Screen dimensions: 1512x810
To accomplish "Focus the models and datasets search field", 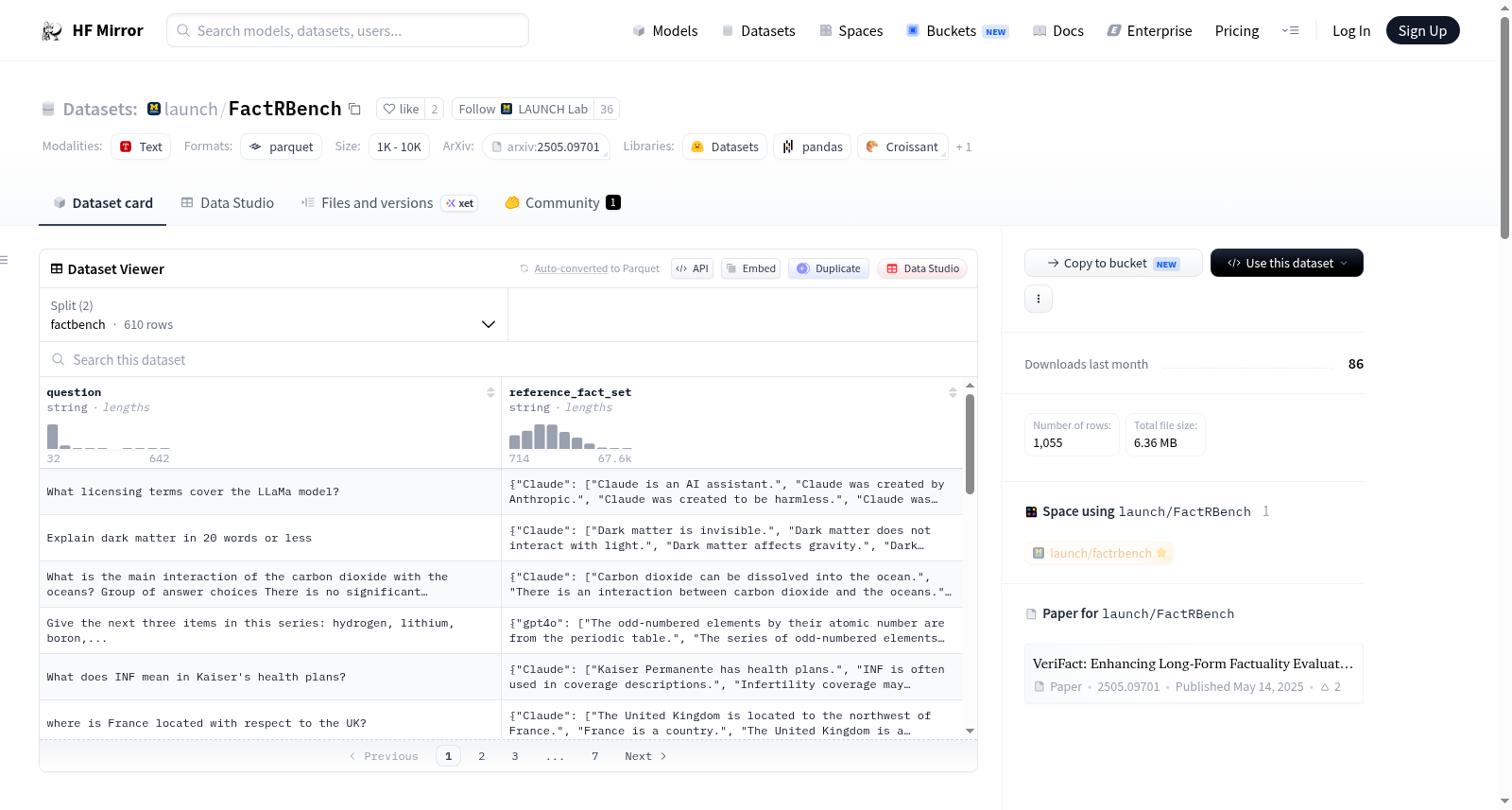I will pyautogui.click(x=348, y=30).
